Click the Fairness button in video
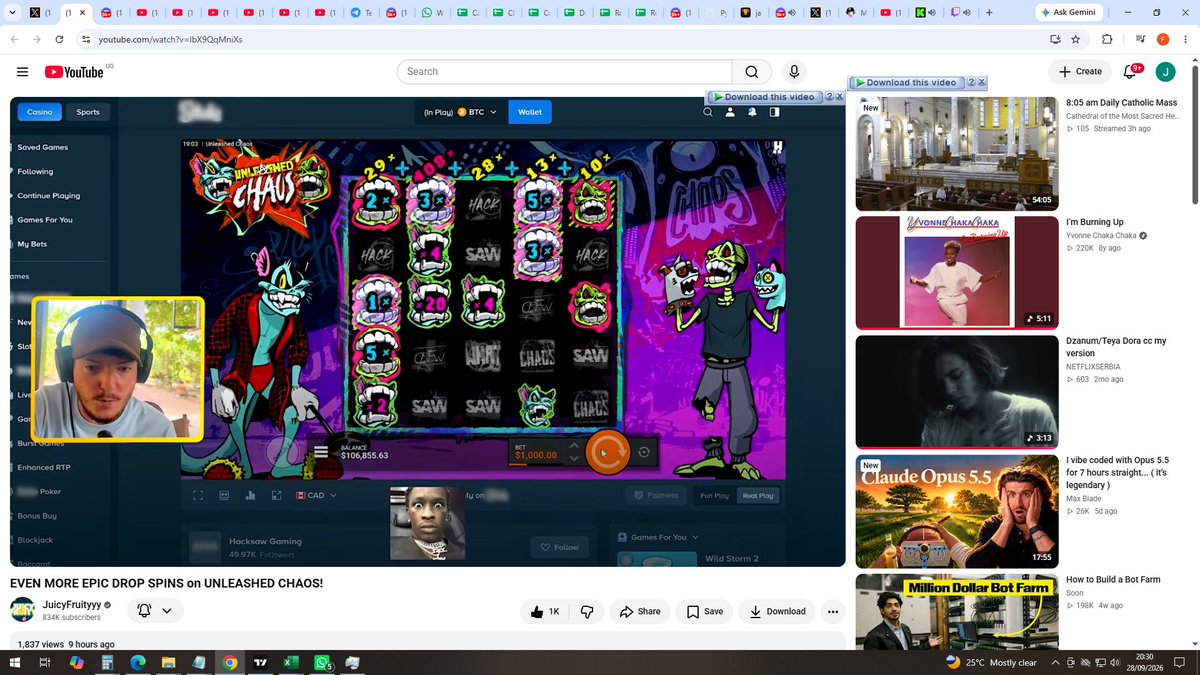1200x675 pixels. click(656, 495)
